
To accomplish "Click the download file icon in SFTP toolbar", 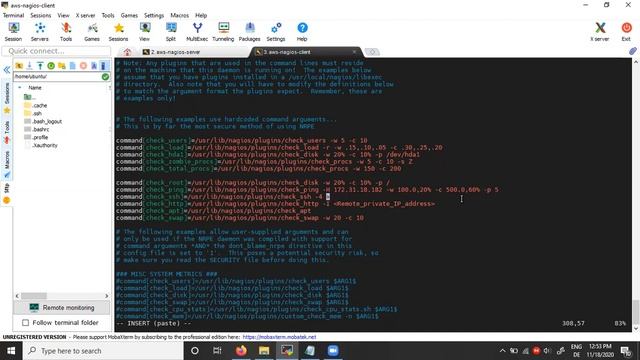I will [x=29, y=66].
